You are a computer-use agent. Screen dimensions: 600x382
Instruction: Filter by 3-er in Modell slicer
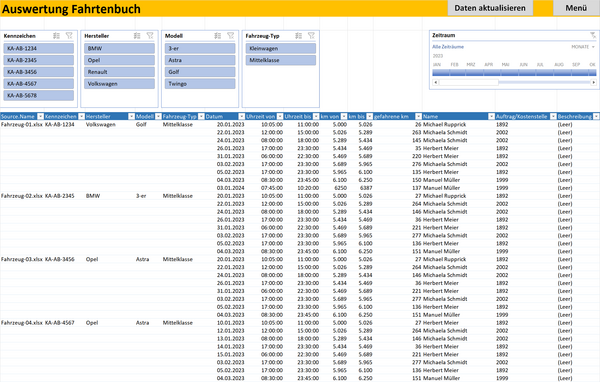200,48
